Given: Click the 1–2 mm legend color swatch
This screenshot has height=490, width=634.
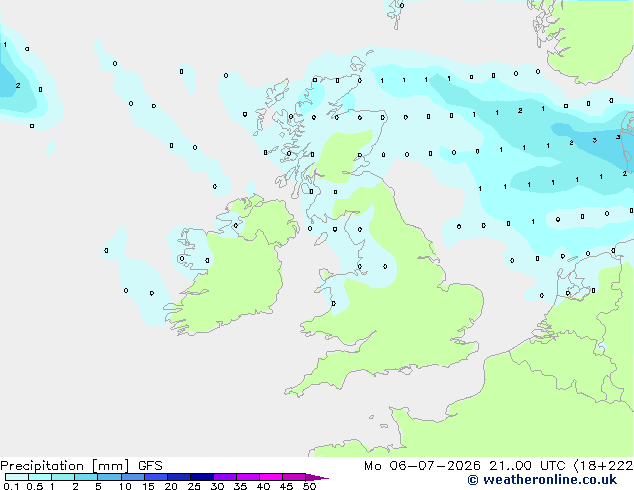Looking at the screenshot, I should (63, 477).
